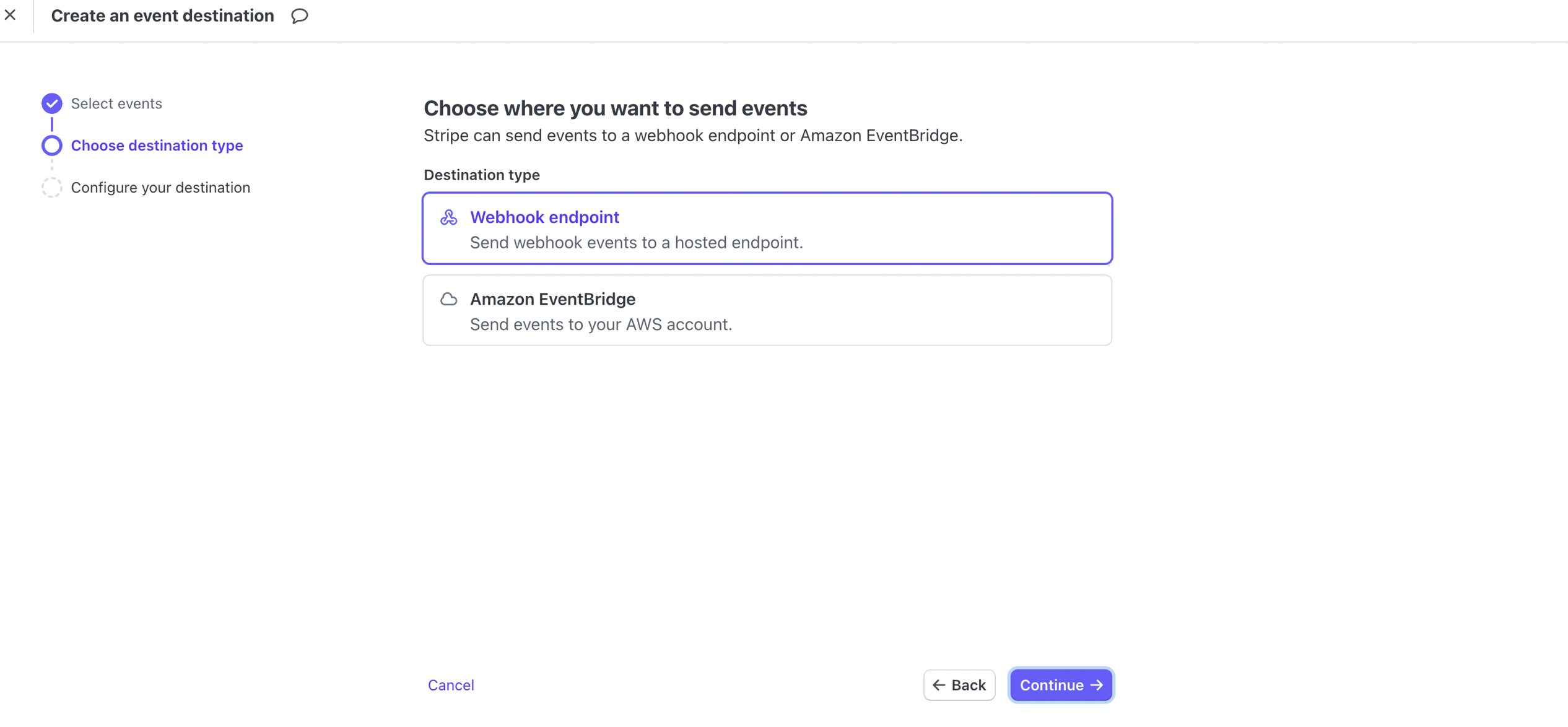The image size is (1568, 727).
Task: Close the Create an event destination dialog
Action: point(11,15)
